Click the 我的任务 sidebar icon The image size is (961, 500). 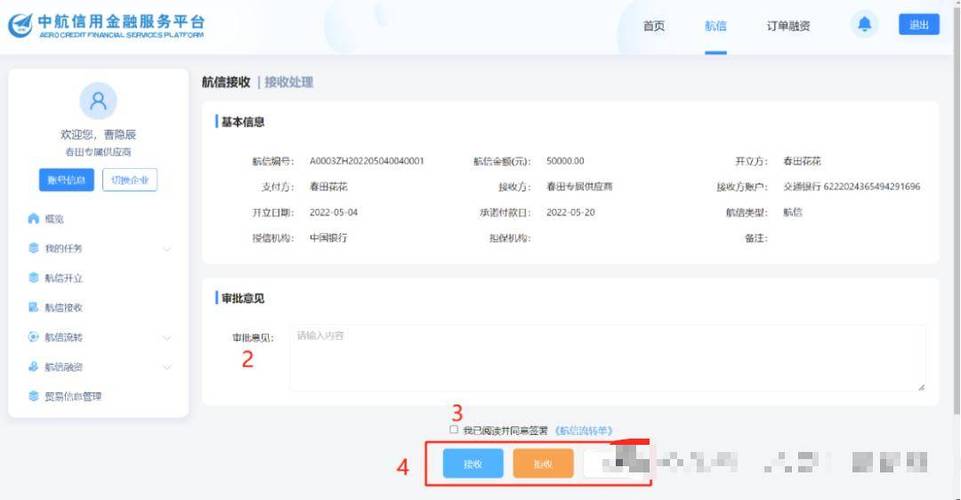click(33, 248)
